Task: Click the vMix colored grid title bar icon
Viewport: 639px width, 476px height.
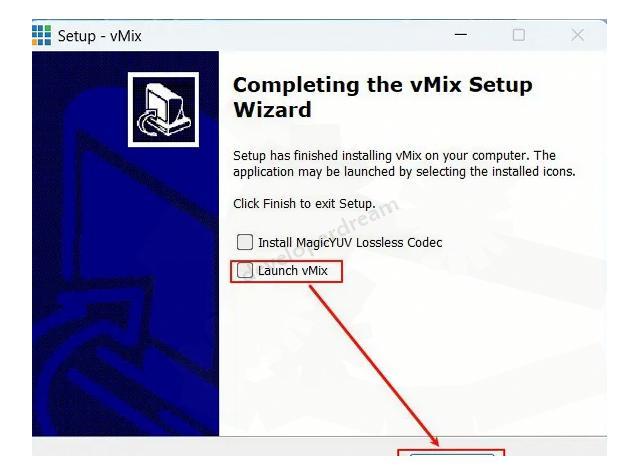Action: coord(42,35)
